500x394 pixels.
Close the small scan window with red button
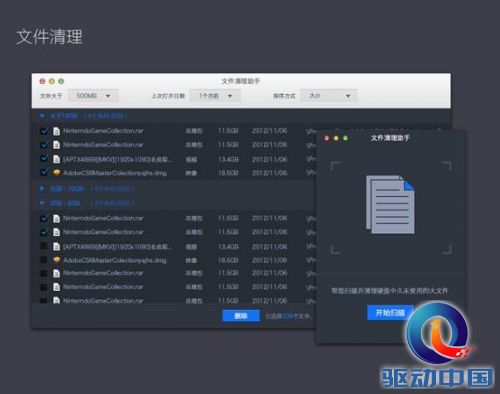(x=327, y=138)
